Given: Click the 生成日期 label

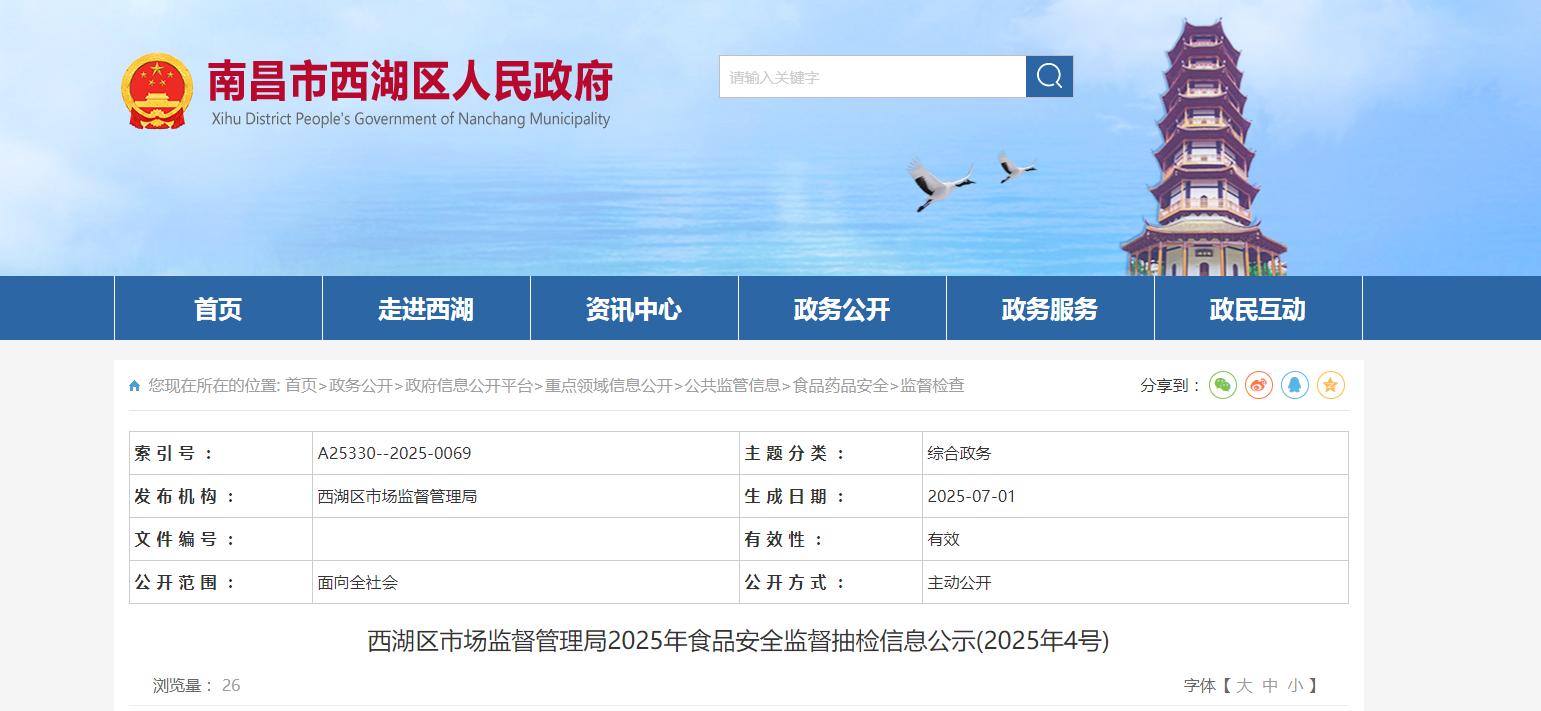Looking at the screenshot, I should 795,496.
